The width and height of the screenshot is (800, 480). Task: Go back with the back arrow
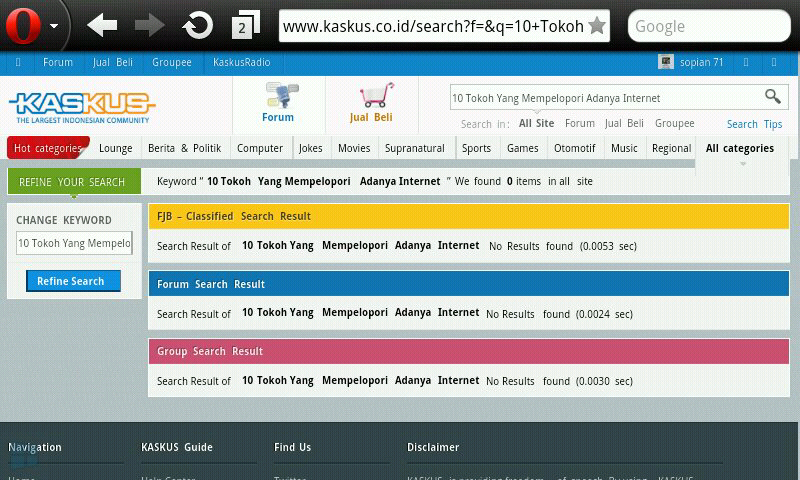tap(102, 25)
